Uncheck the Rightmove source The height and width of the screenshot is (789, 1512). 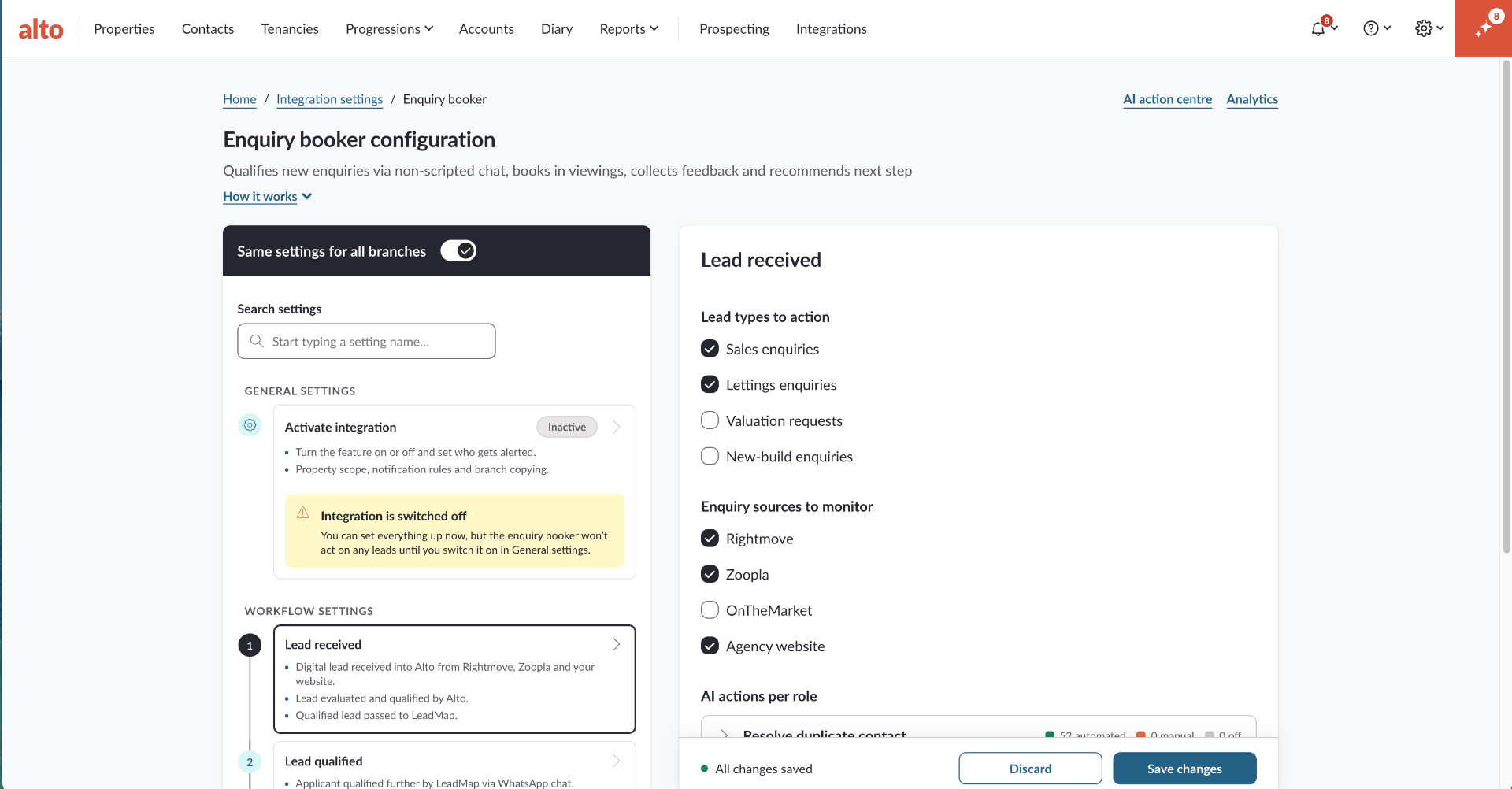710,539
